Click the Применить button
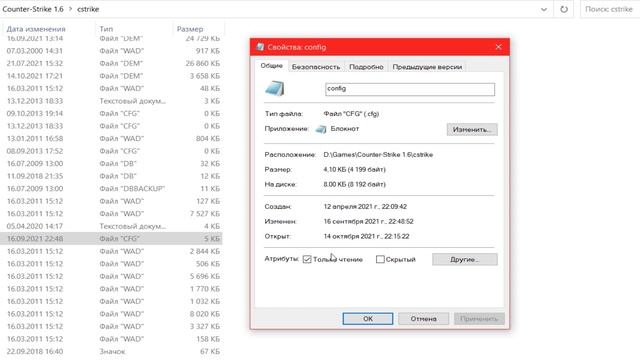Viewport: 640px width, 360px height. [x=479, y=318]
